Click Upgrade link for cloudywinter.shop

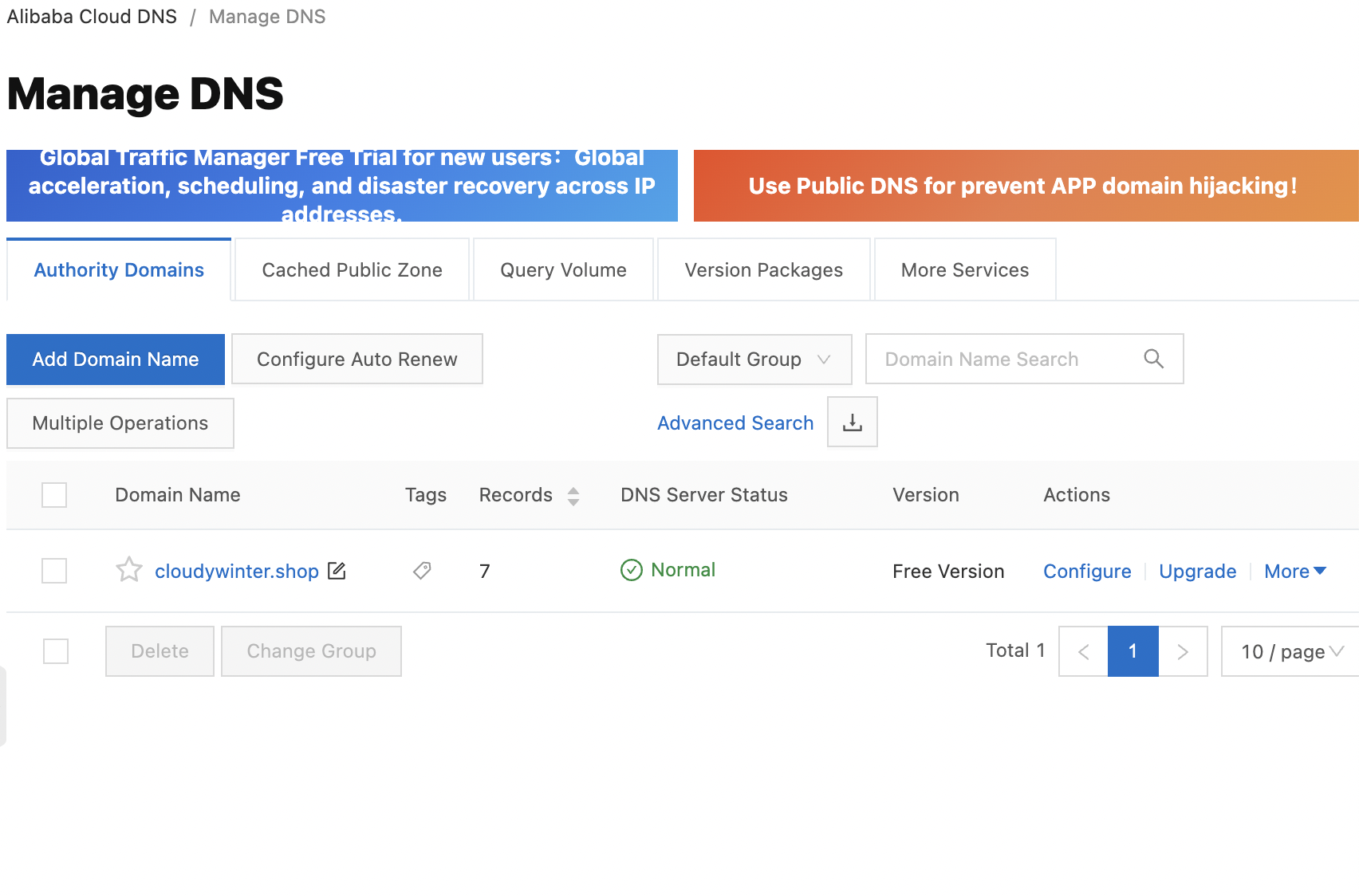[x=1198, y=572]
